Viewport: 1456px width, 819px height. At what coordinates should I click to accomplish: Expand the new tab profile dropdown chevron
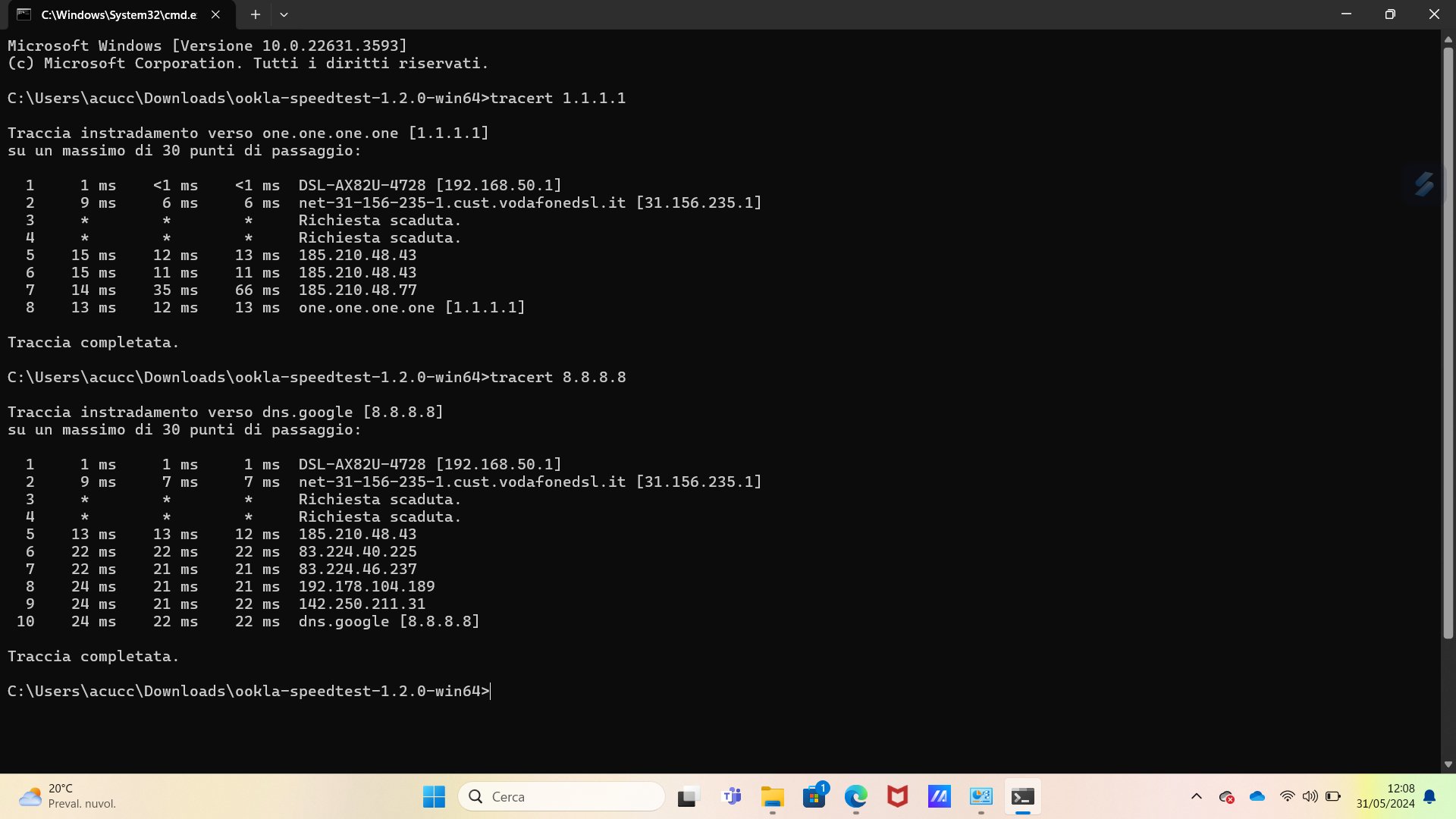point(284,14)
